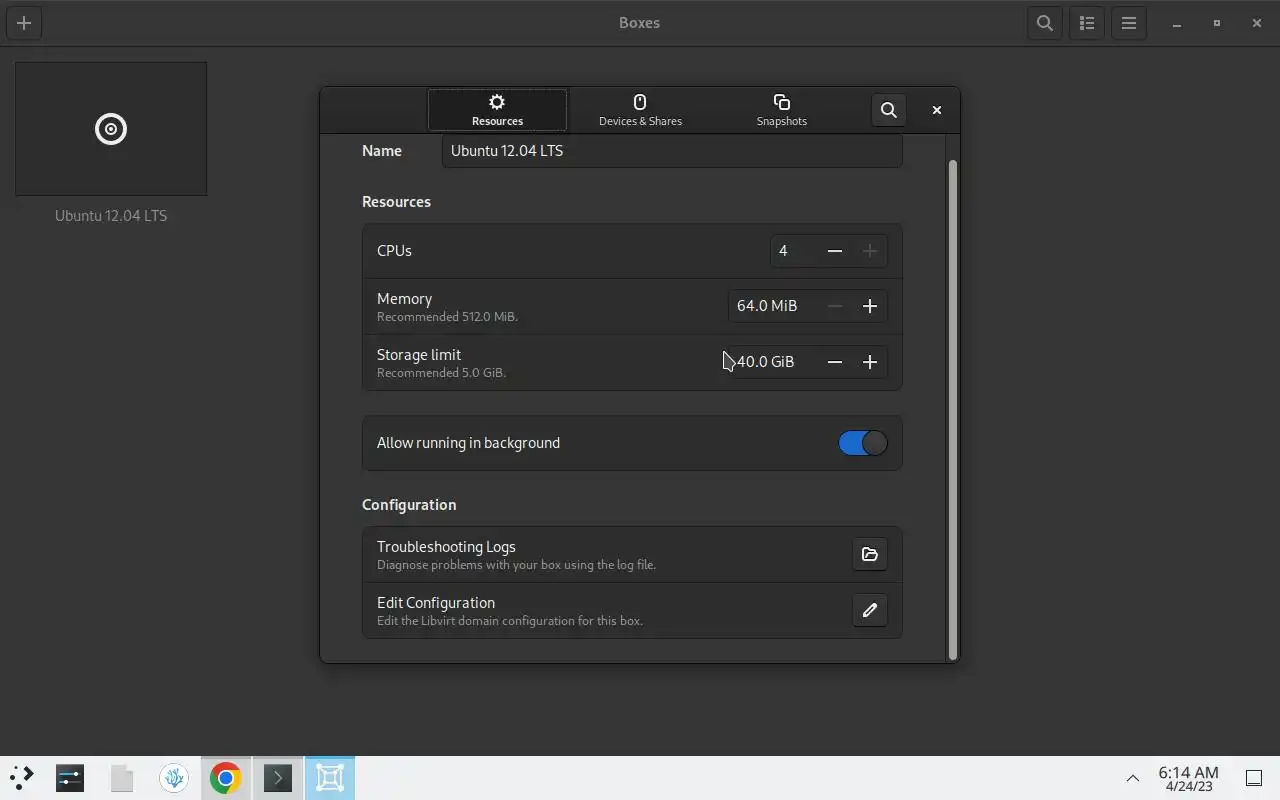Close the box preferences dialog
The width and height of the screenshot is (1280, 800).
937,110
